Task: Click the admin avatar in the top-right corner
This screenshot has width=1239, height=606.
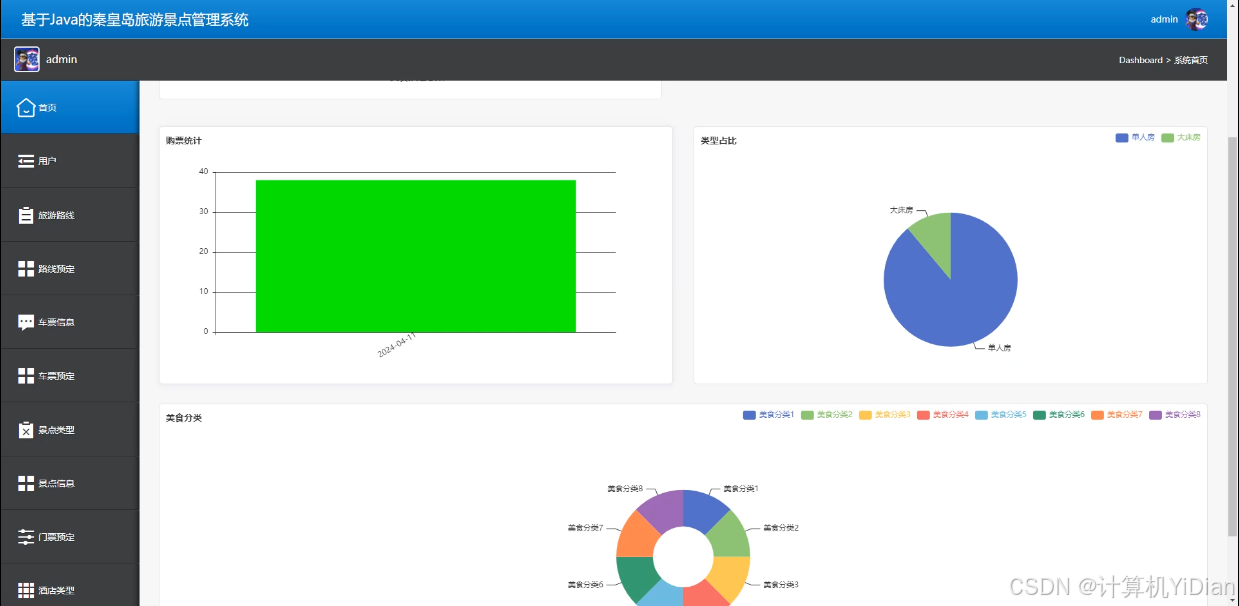Action: 1196,19
